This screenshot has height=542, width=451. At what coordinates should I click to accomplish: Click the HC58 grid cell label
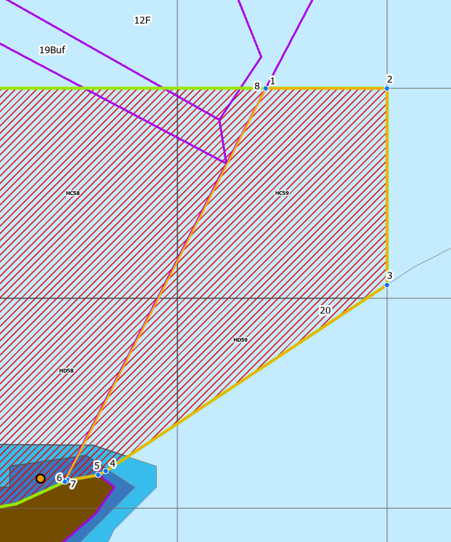click(x=73, y=193)
